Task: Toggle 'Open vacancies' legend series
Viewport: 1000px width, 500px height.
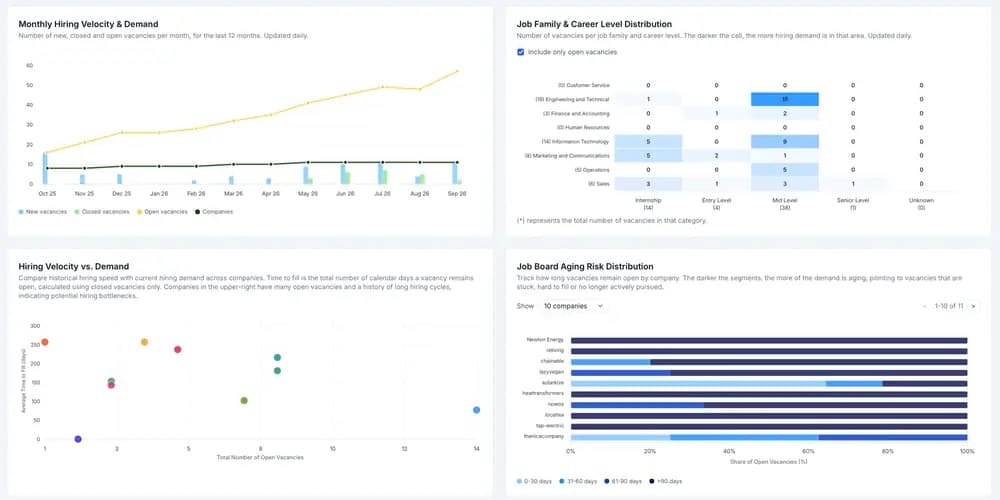Action: [x=162, y=212]
